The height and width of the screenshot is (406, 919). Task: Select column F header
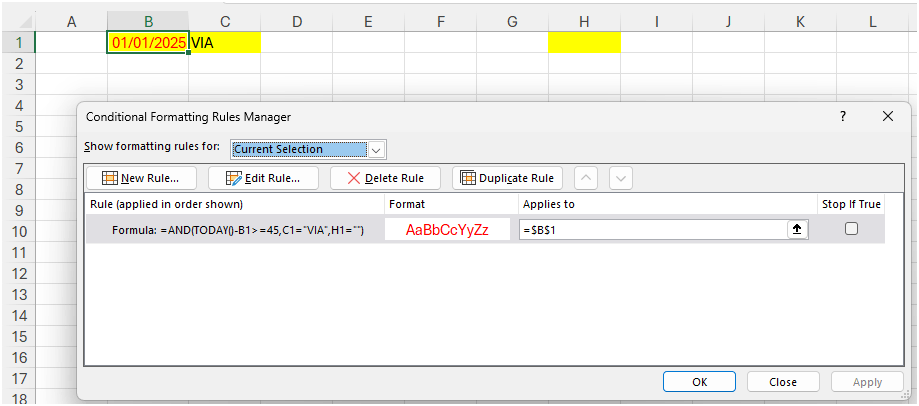tap(440, 22)
